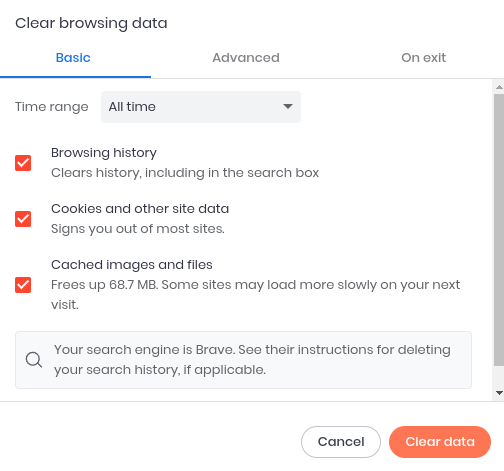This screenshot has width=504, height=471.
Task: Click the vertical scrollbar thumb
Action: coord(499,230)
